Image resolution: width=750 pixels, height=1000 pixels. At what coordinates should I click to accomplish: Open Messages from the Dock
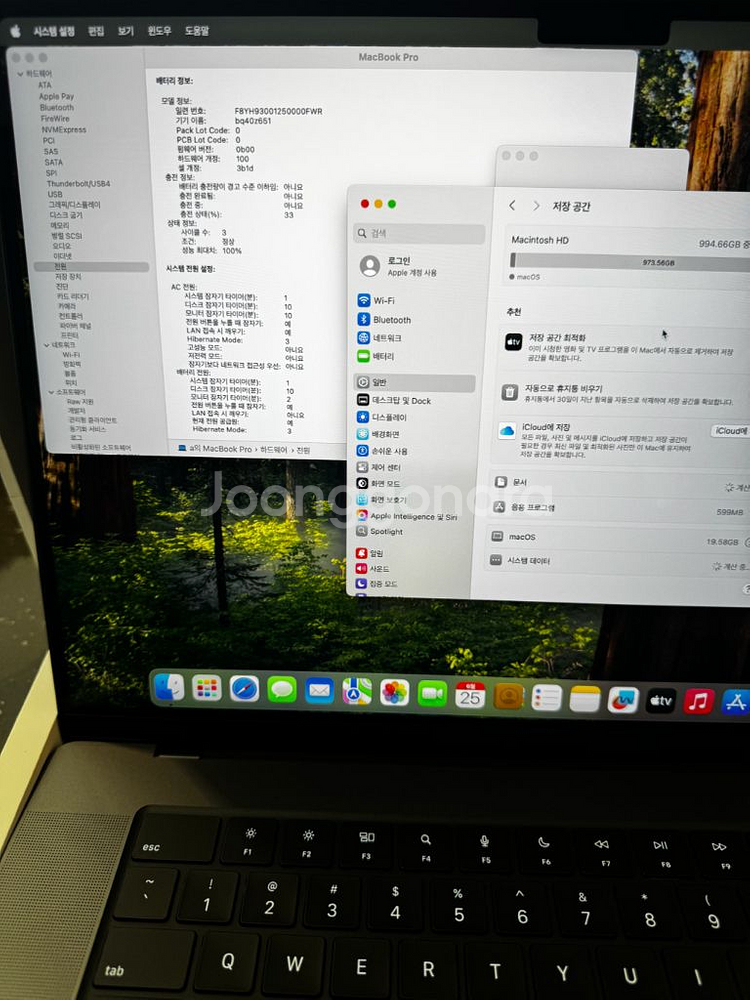click(282, 689)
